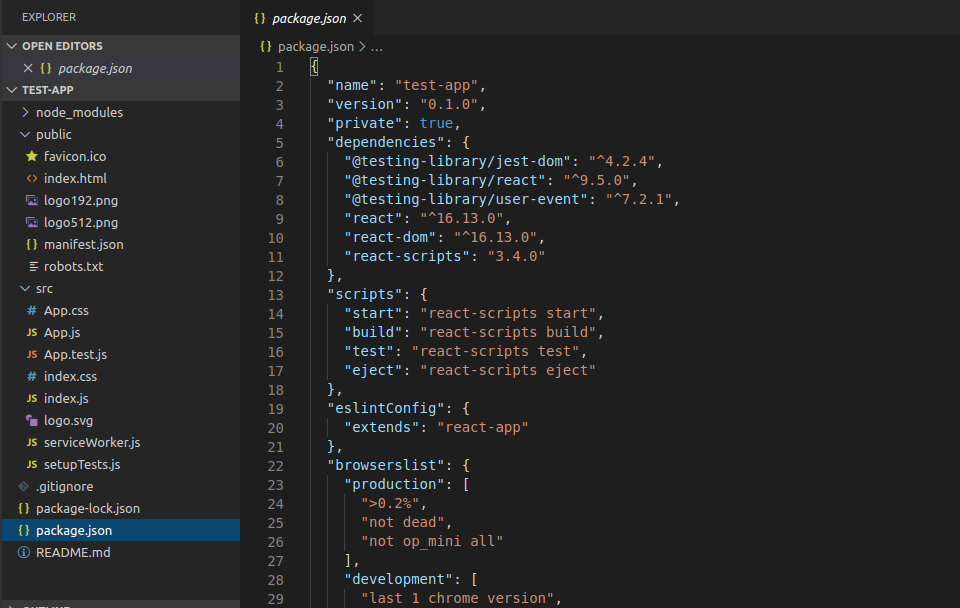Click CSS hash icon beside index.css
The width and height of the screenshot is (960, 608).
(32, 377)
